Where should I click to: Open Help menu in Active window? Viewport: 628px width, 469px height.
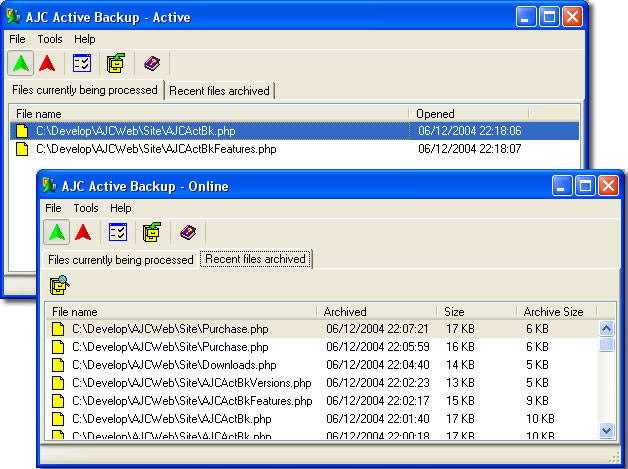85,39
